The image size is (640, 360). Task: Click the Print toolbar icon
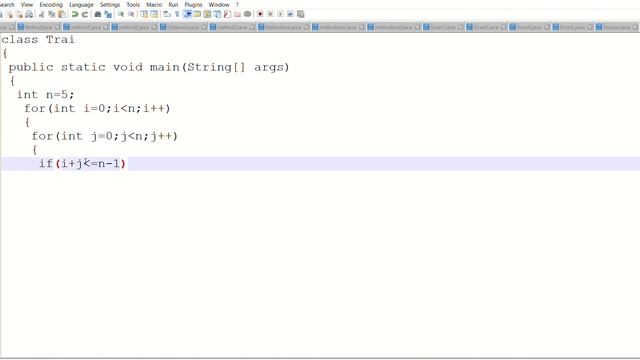(29, 14)
